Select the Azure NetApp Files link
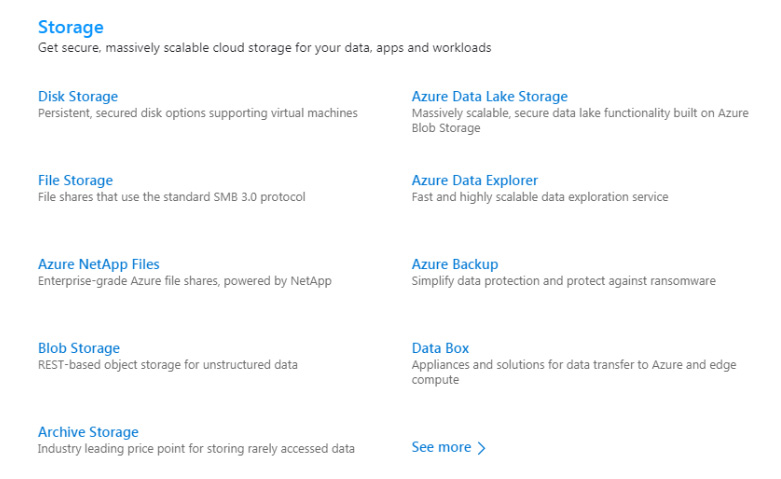Screen dimensions: 781x479 (x=99, y=264)
